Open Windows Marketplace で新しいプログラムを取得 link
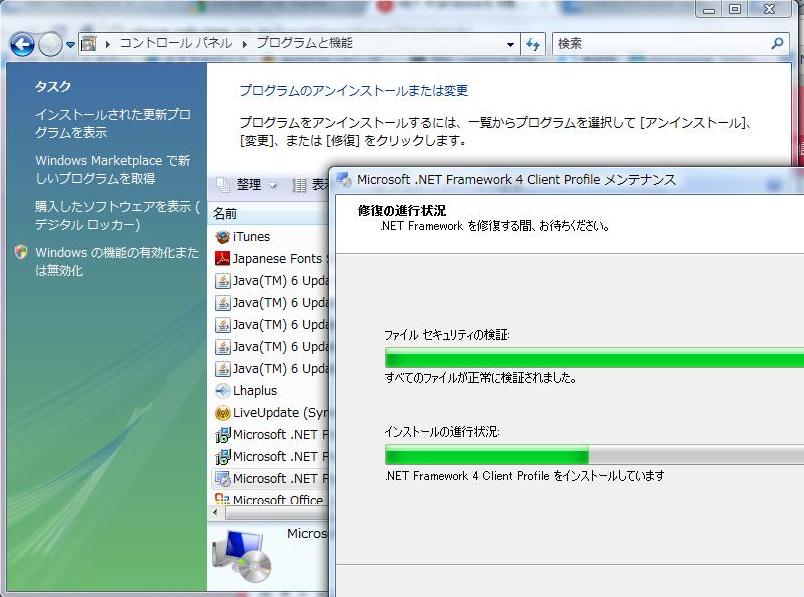 [113, 169]
